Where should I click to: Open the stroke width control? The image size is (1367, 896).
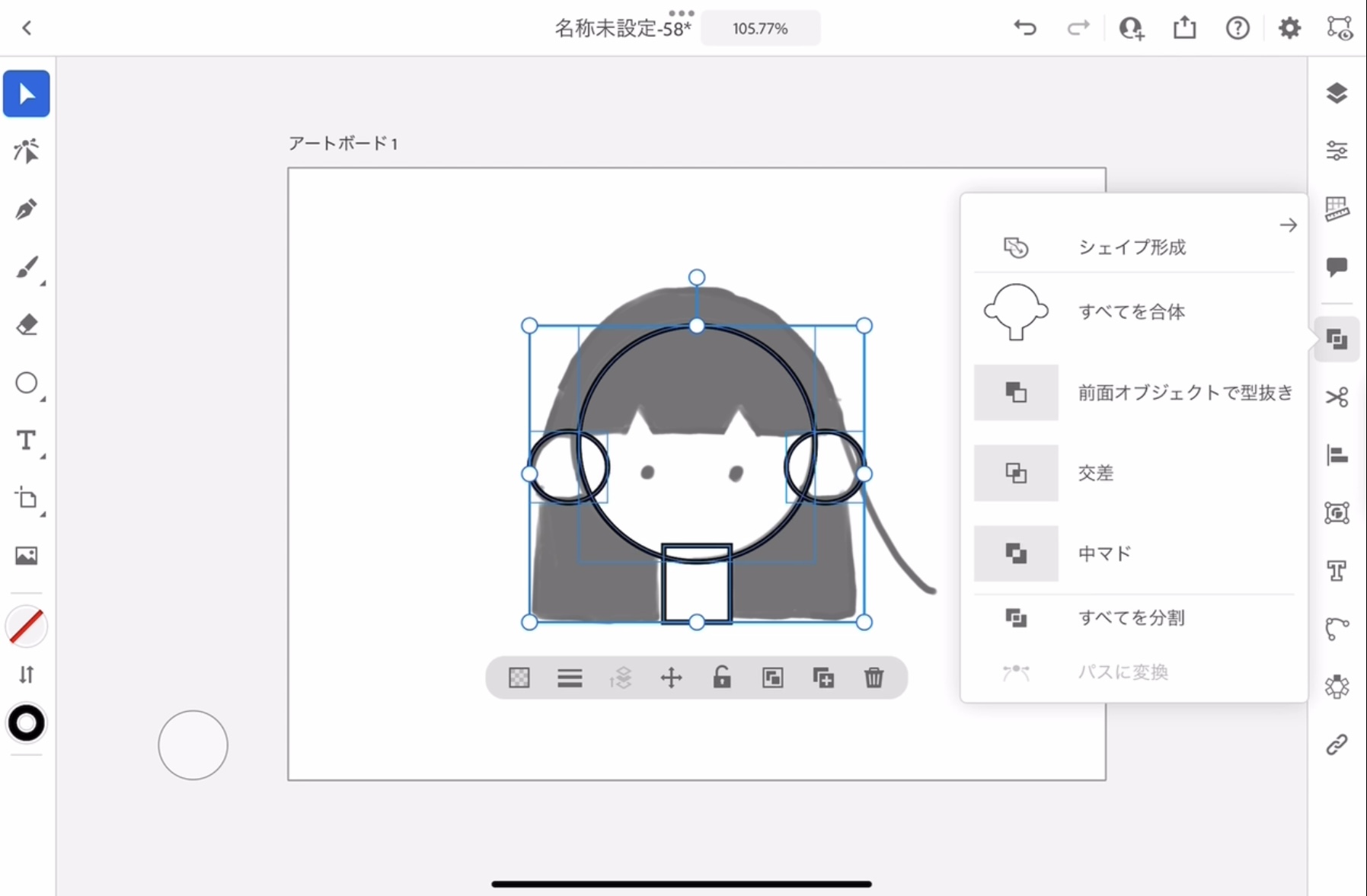(x=570, y=678)
